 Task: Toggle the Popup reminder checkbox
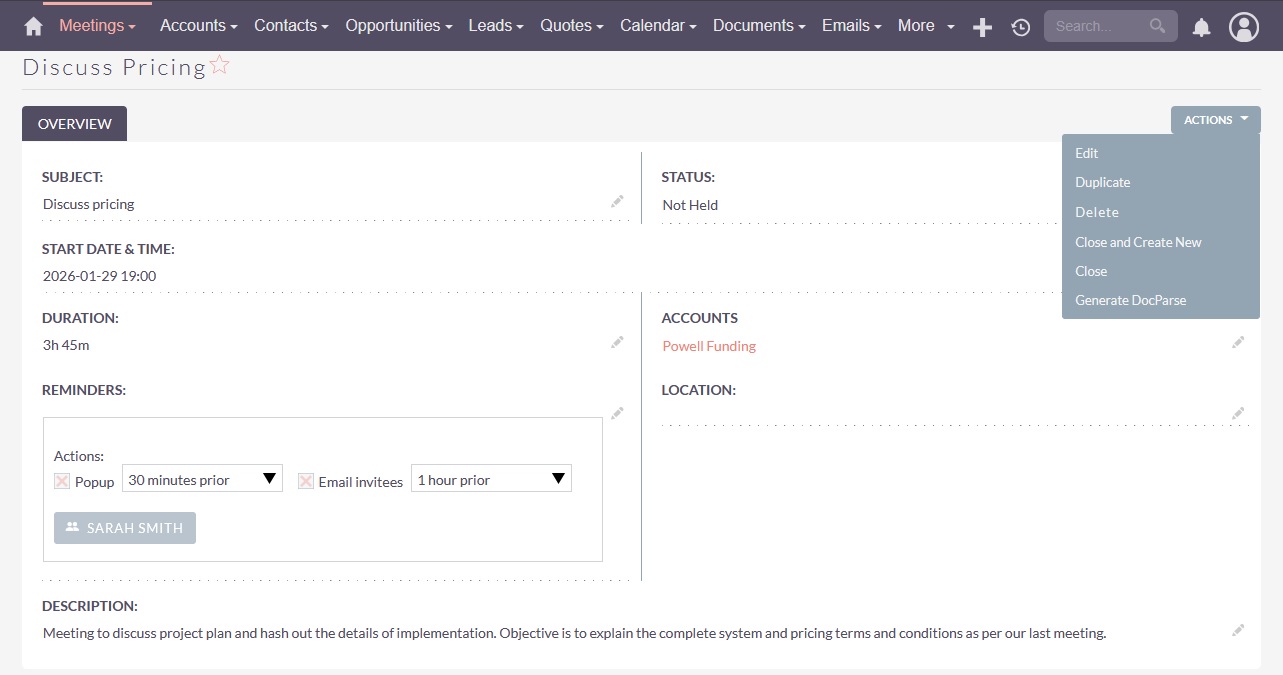point(62,481)
